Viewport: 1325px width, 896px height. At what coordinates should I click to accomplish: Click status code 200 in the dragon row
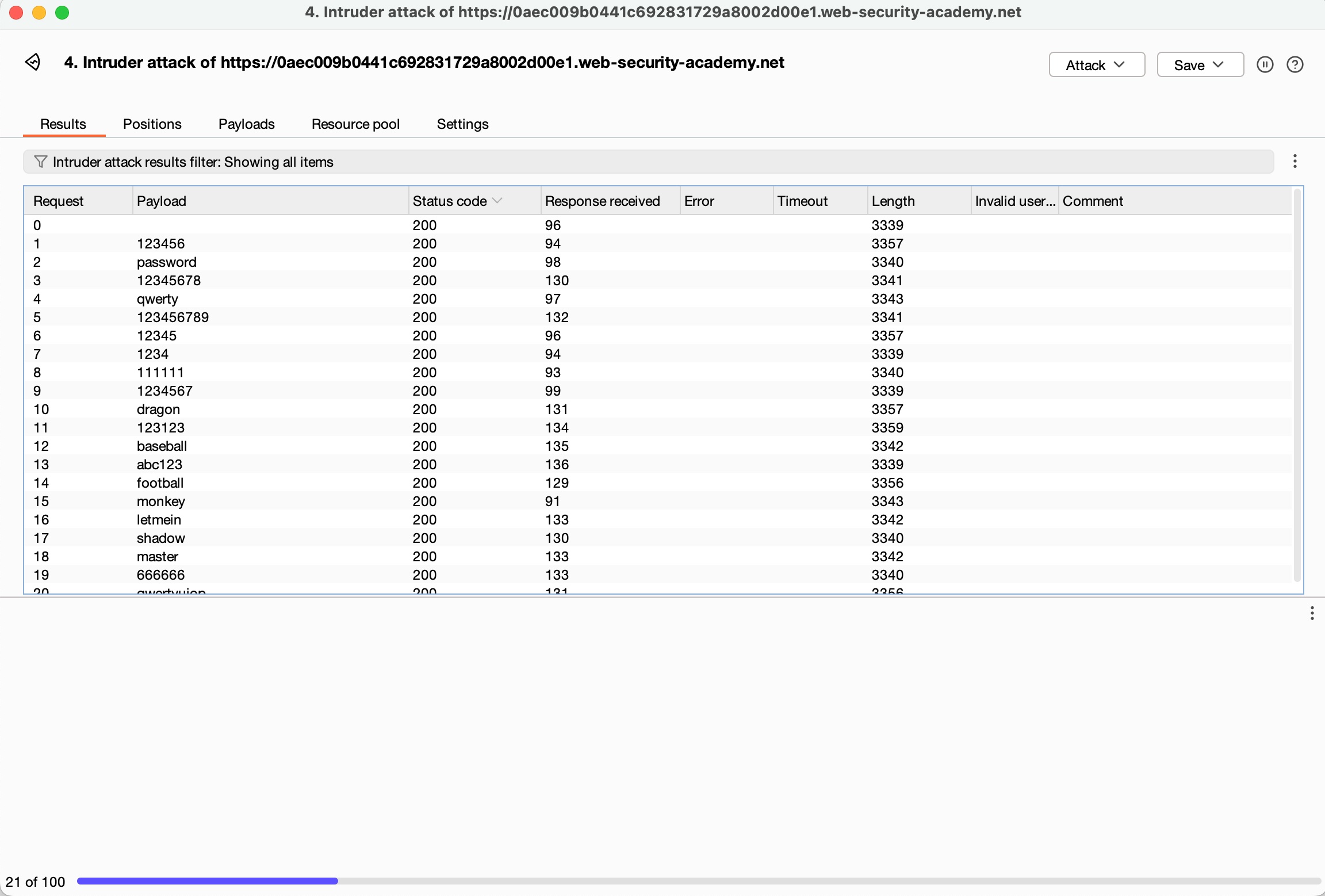tap(424, 409)
